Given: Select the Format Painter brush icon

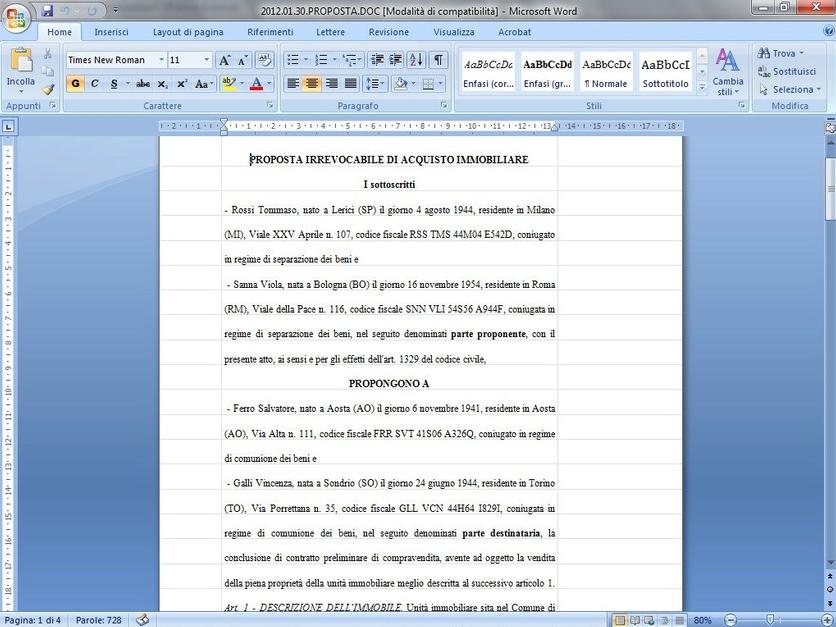Looking at the screenshot, I should coord(48,90).
